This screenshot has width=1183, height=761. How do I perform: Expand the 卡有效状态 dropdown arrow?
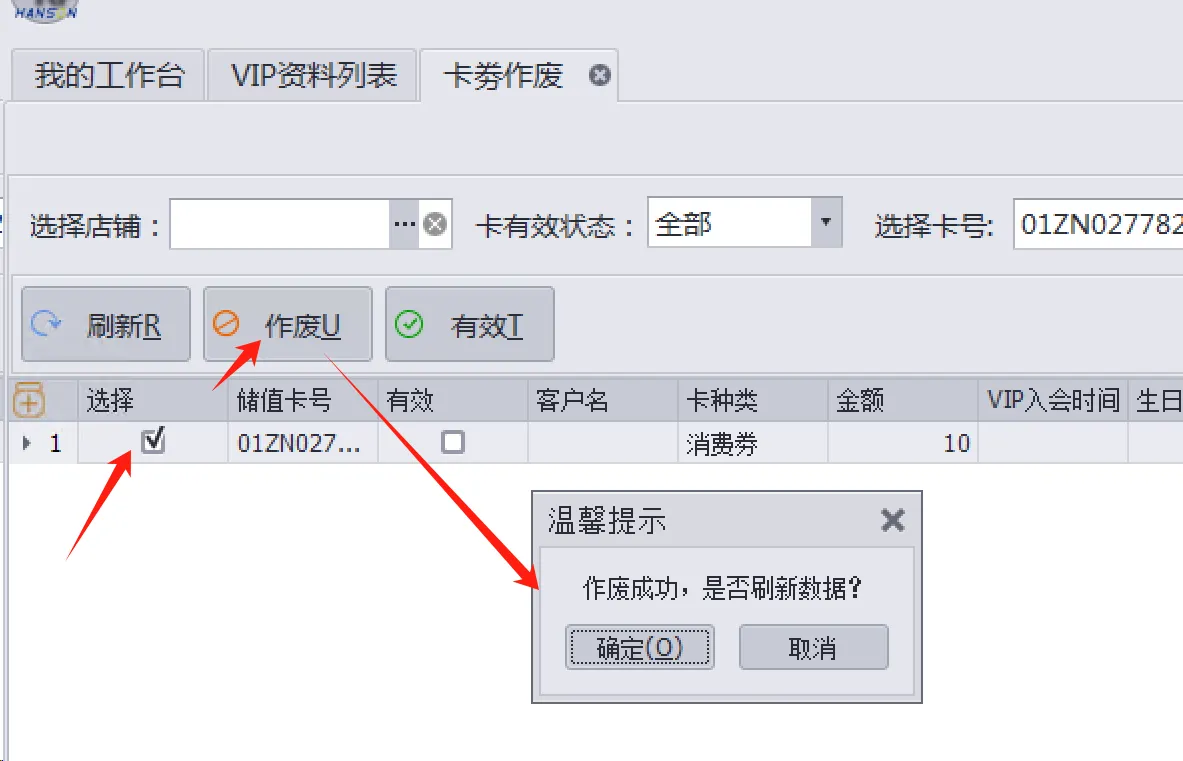826,222
